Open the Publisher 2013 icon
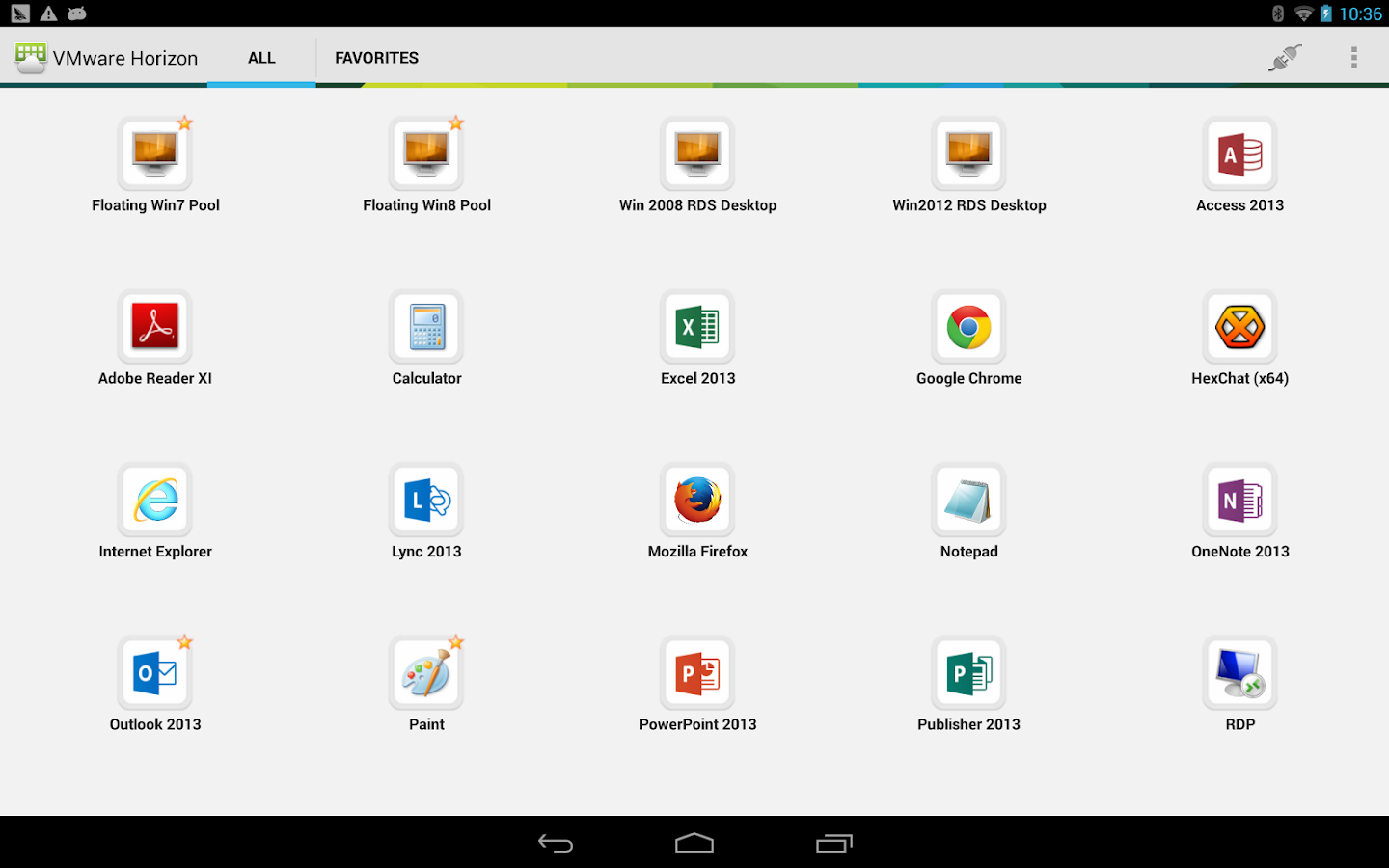Viewport: 1389px width, 868px height. tap(968, 673)
